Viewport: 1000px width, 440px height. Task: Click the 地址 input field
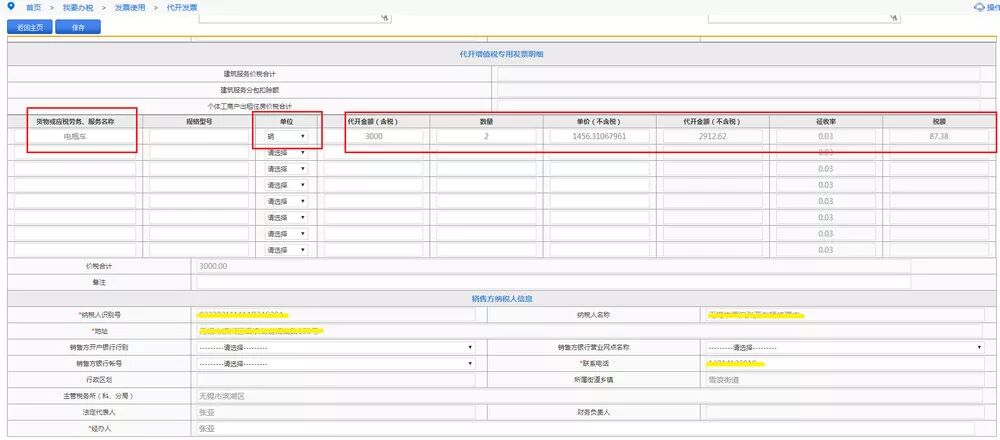(x=589, y=331)
